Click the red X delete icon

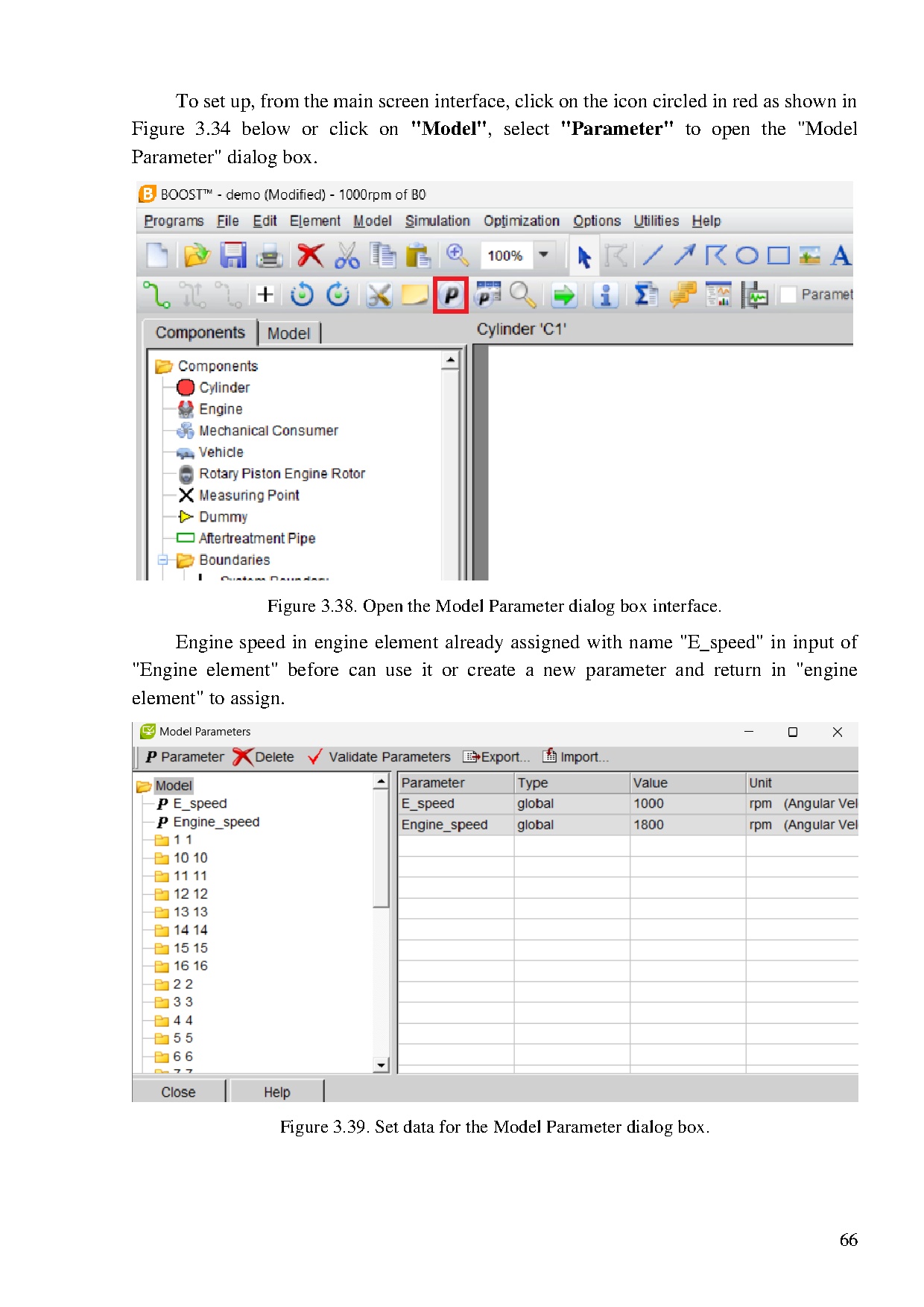click(310, 256)
